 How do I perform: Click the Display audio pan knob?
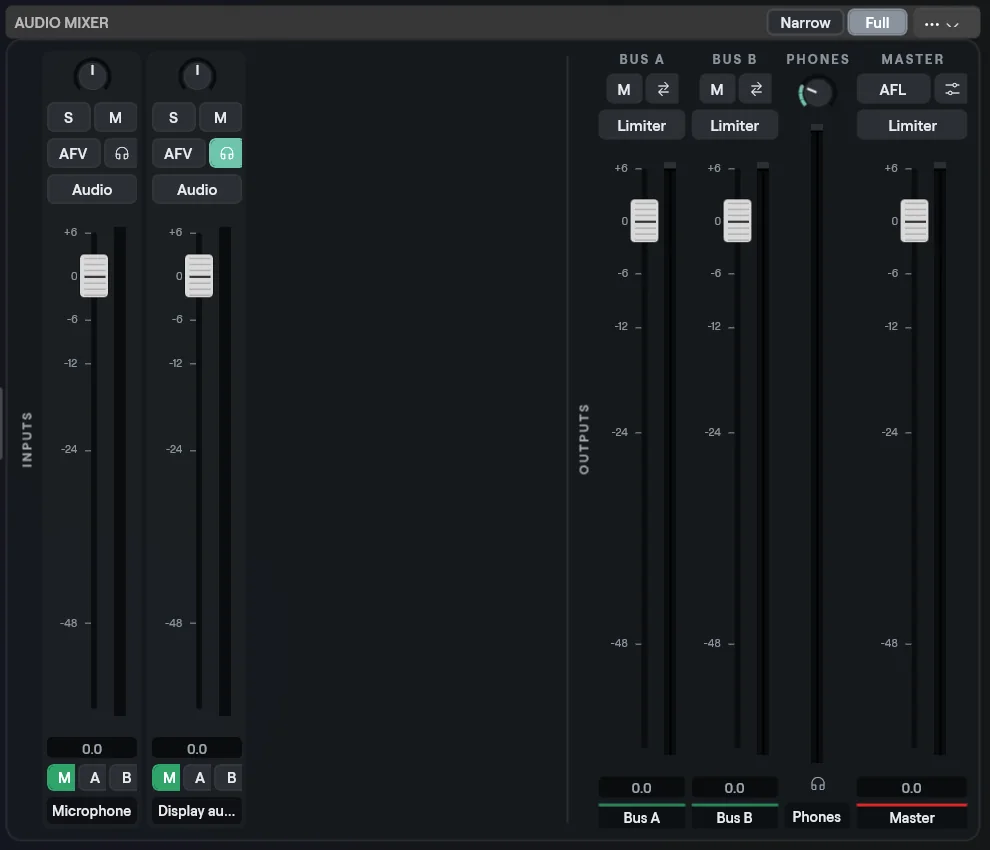tap(197, 75)
